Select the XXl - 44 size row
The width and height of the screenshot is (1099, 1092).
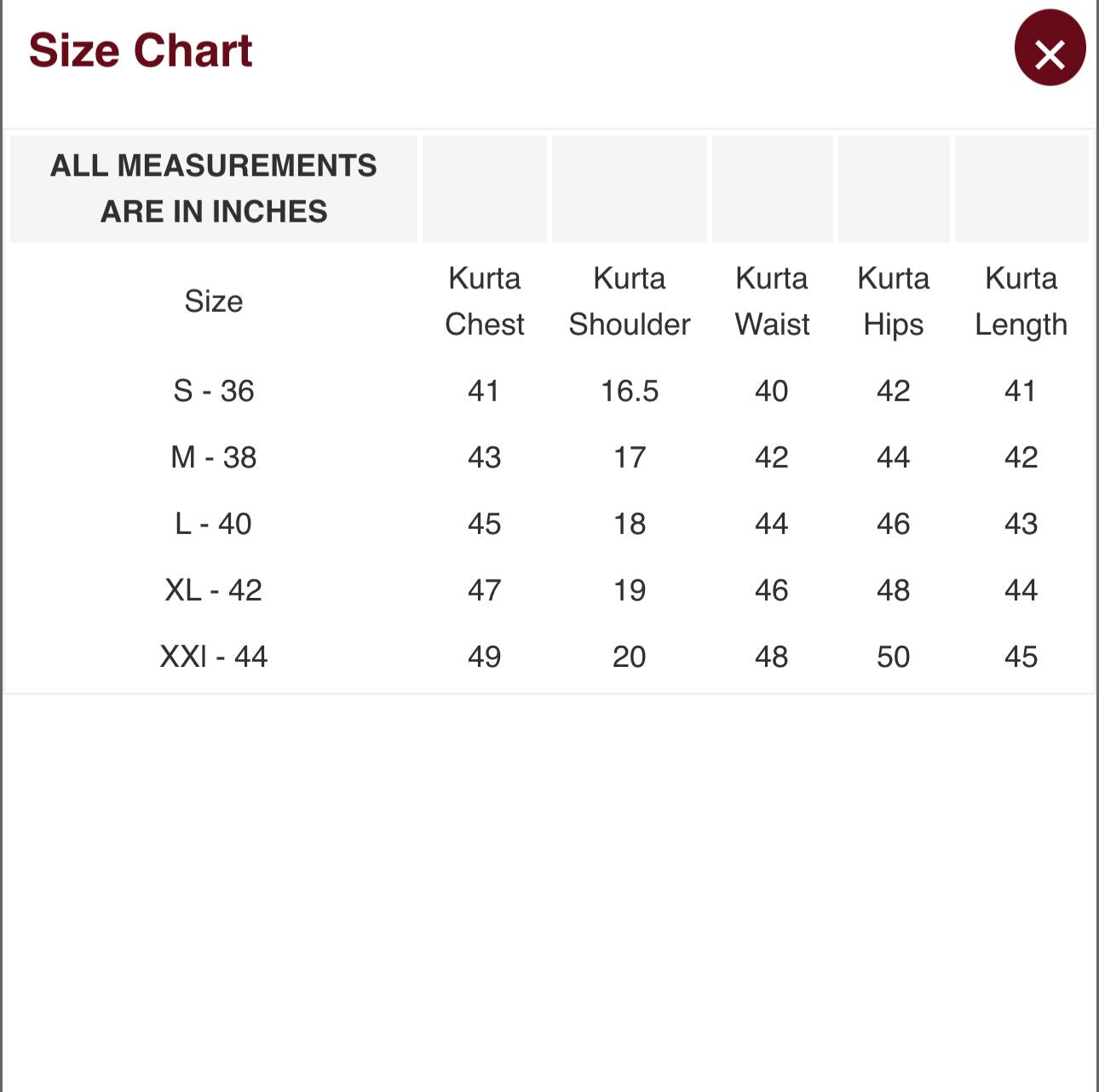coord(549,657)
